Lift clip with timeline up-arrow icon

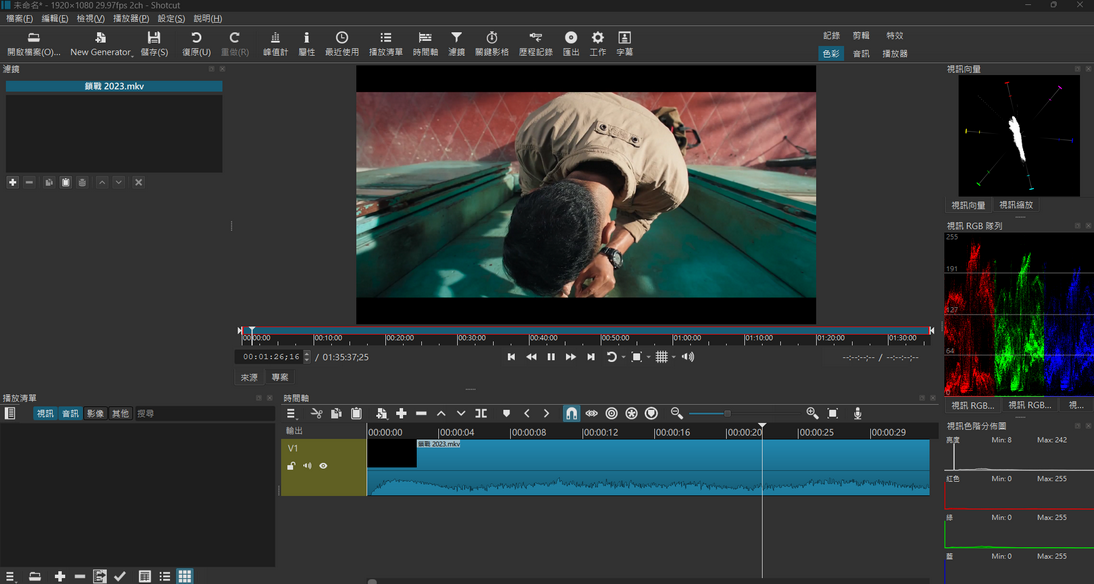tap(441, 414)
